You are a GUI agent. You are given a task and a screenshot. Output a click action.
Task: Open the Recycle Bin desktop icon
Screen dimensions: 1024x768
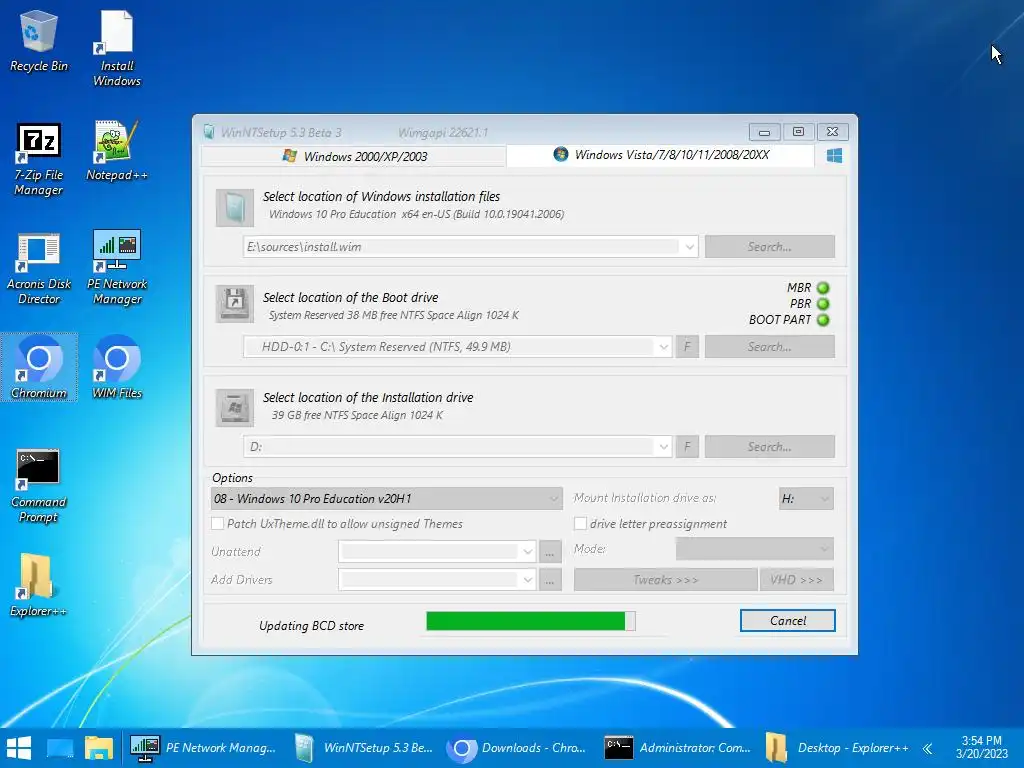pos(39,40)
